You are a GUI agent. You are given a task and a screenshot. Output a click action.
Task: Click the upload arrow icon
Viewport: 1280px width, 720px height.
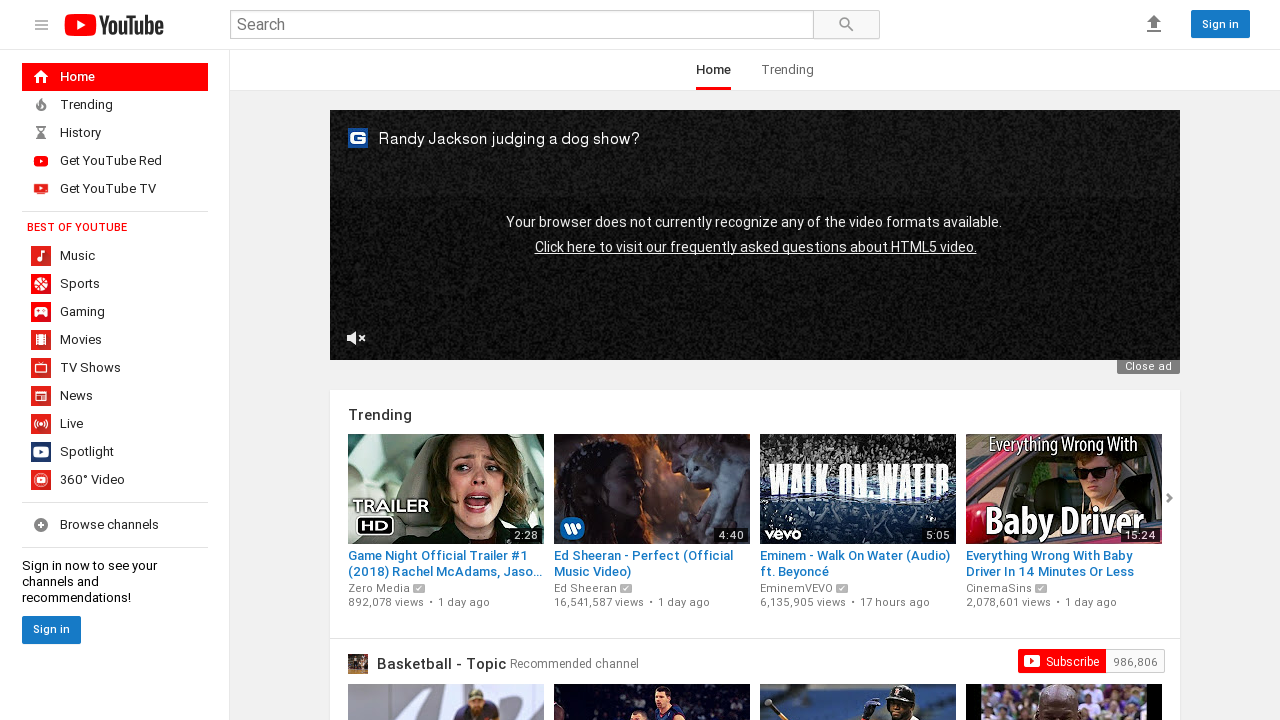pyautogui.click(x=1154, y=24)
